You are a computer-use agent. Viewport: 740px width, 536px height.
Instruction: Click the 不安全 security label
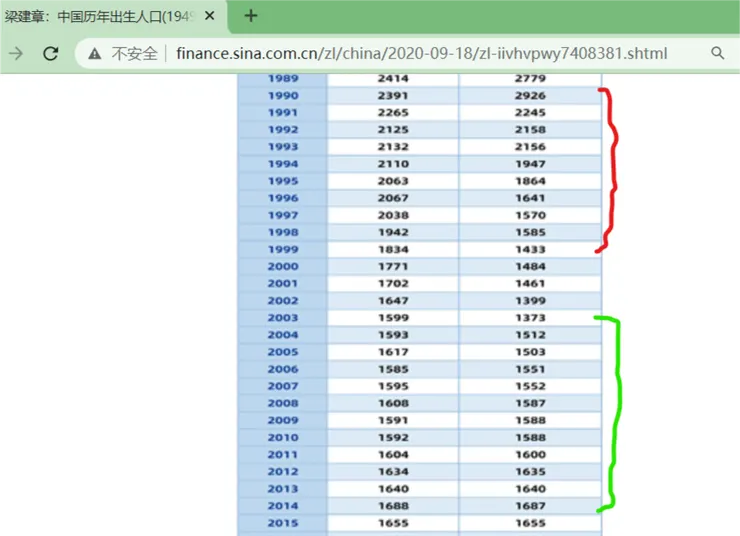point(135,53)
